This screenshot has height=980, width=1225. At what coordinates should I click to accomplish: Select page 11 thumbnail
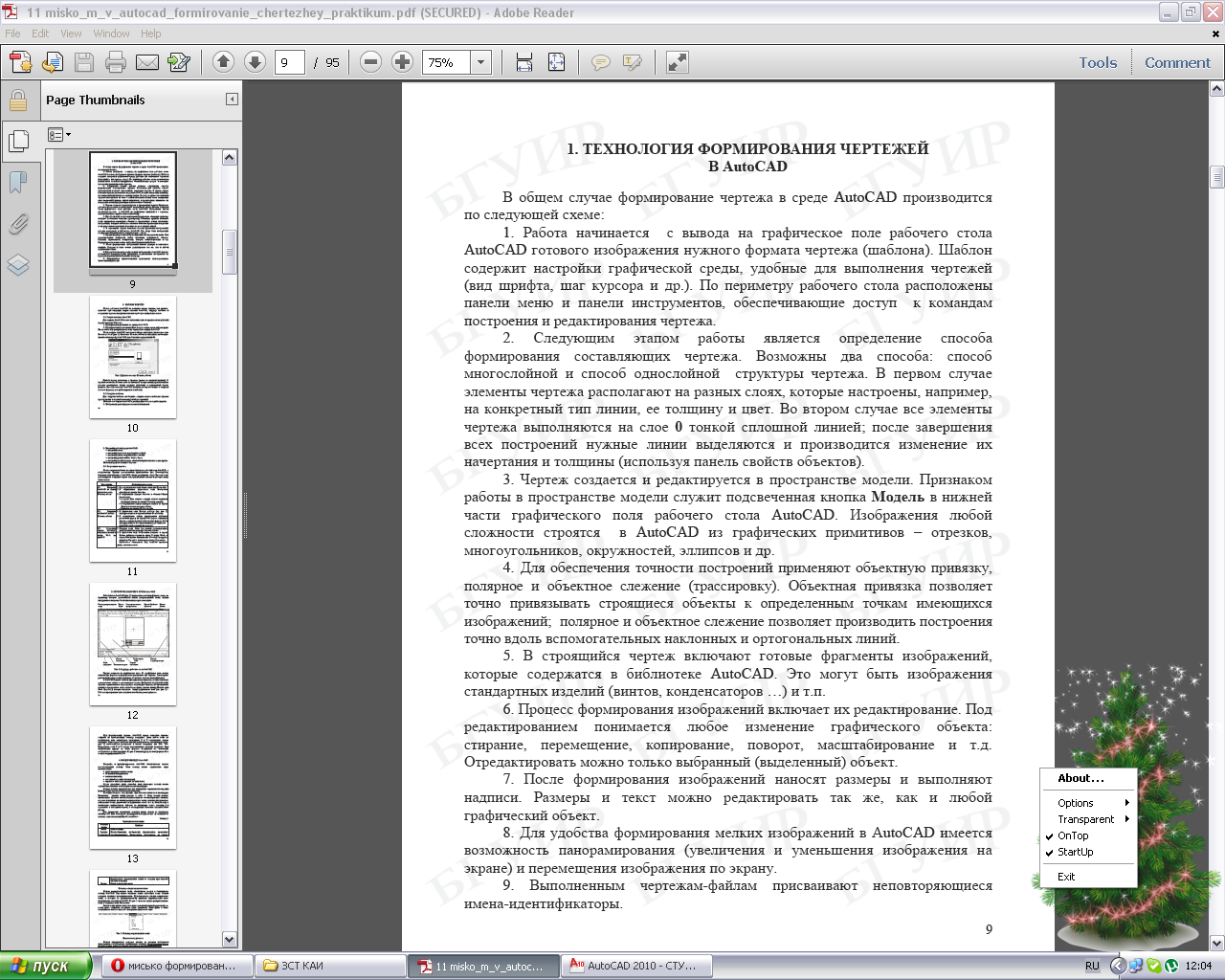click(133, 501)
